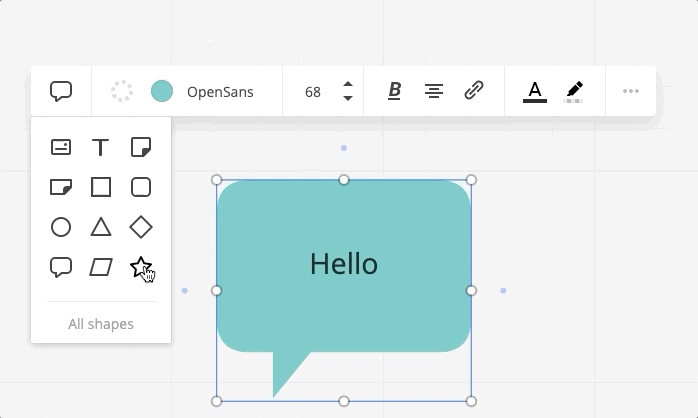Select the star shape

(141, 267)
